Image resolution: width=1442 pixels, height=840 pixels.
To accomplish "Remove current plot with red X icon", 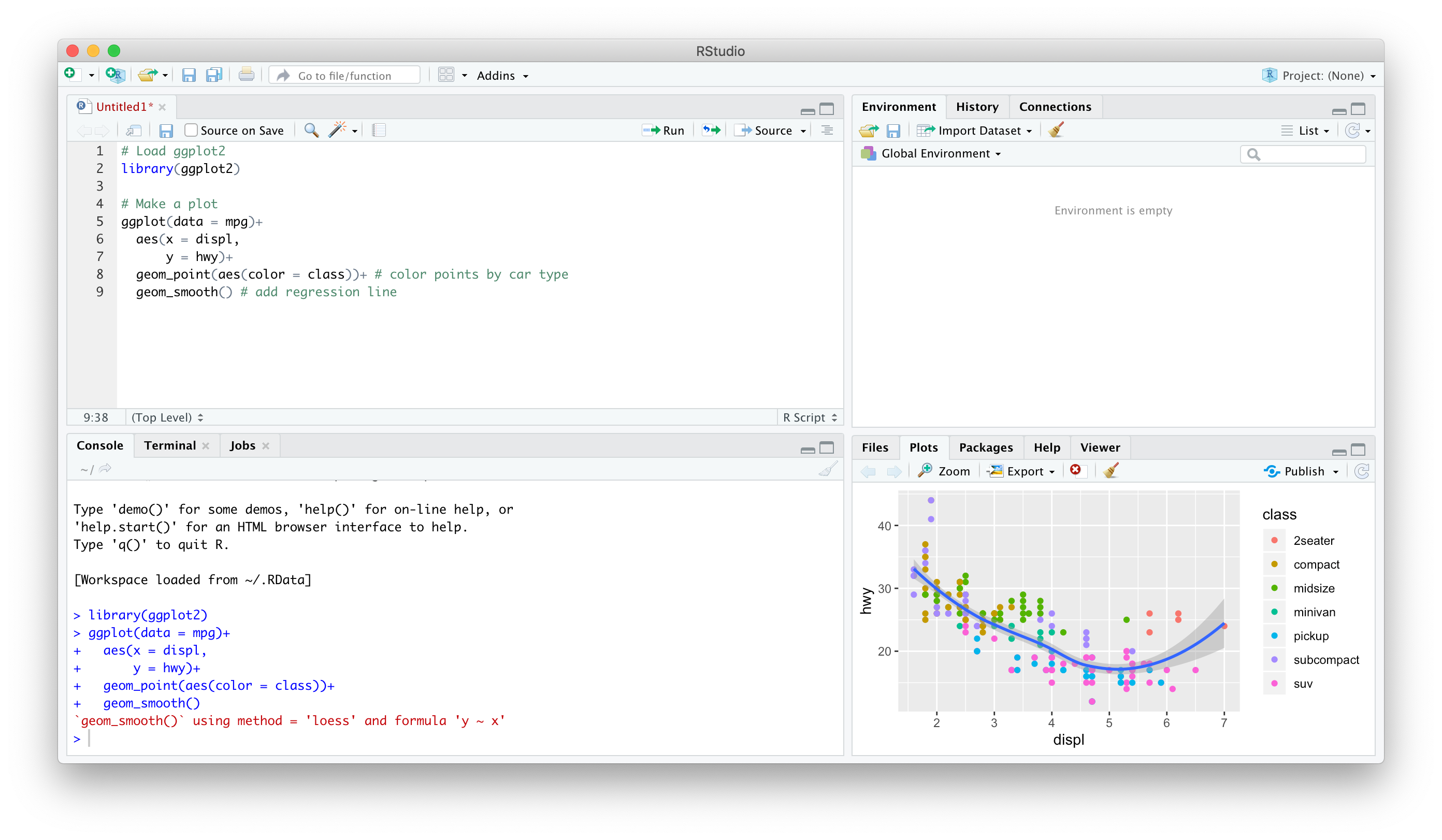I will [1075, 470].
